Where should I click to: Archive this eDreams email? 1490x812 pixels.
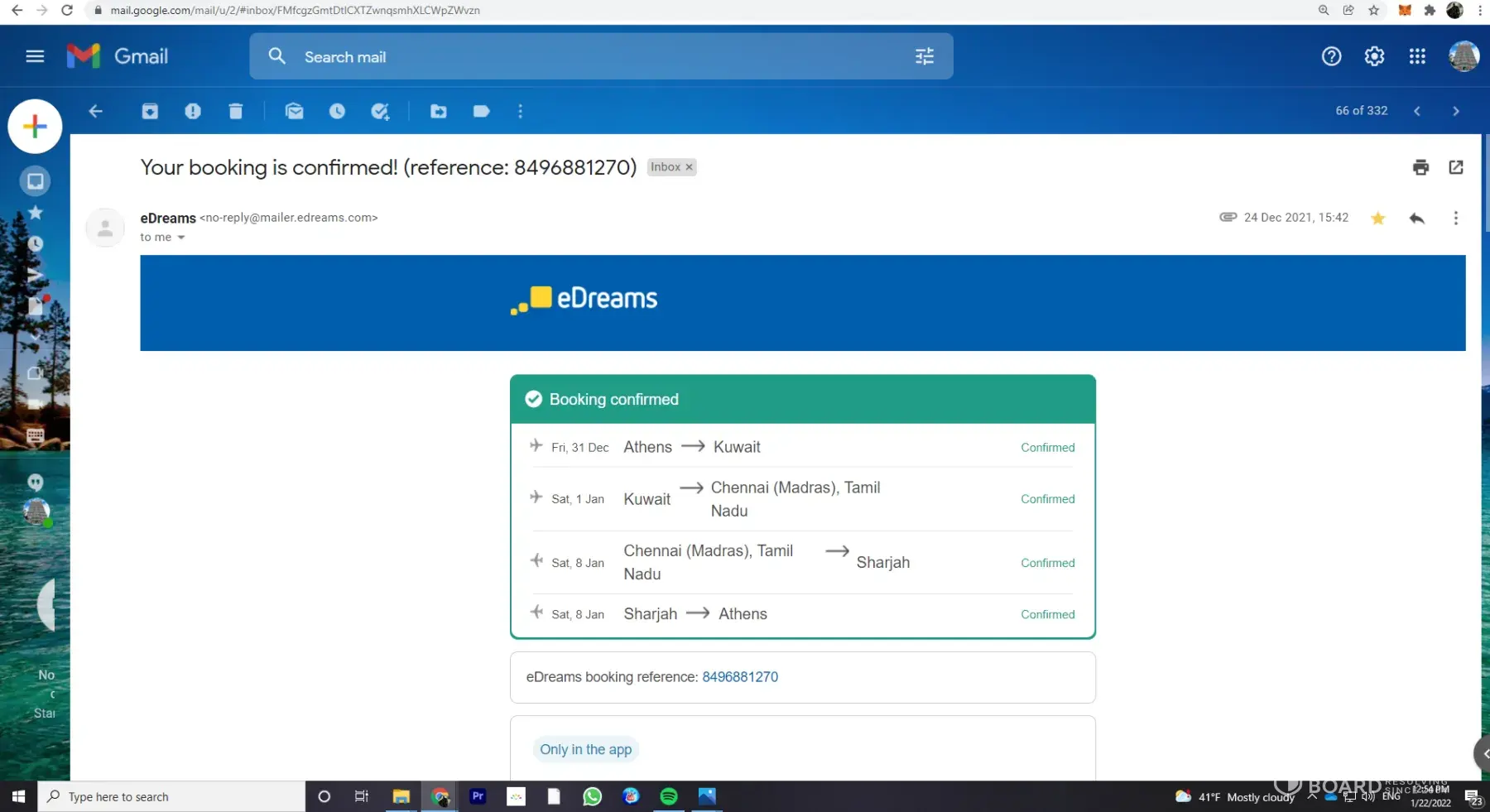(150, 111)
